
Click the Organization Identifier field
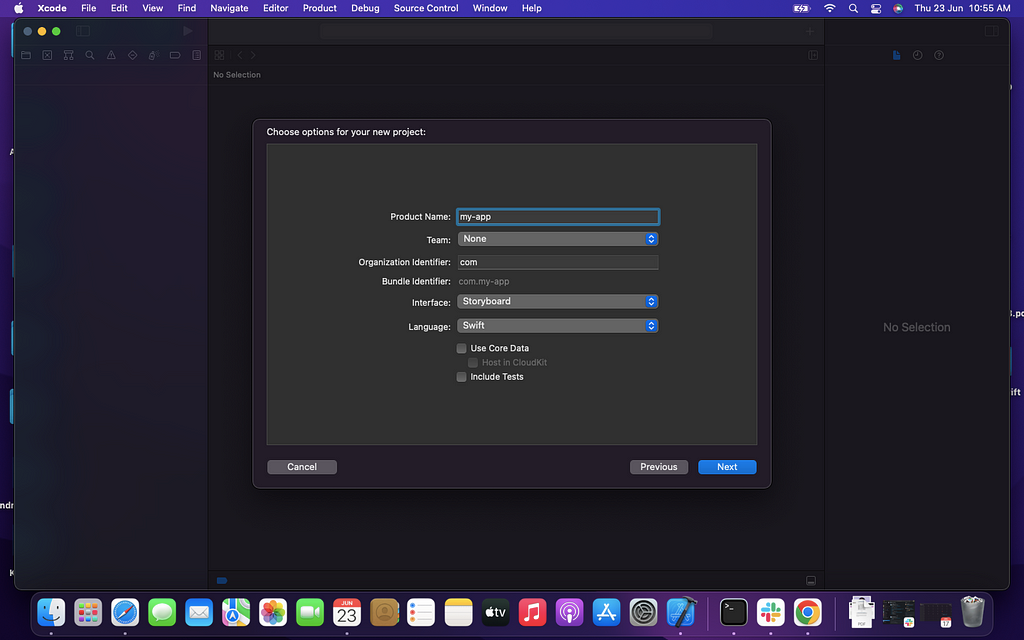click(x=558, y=262)
